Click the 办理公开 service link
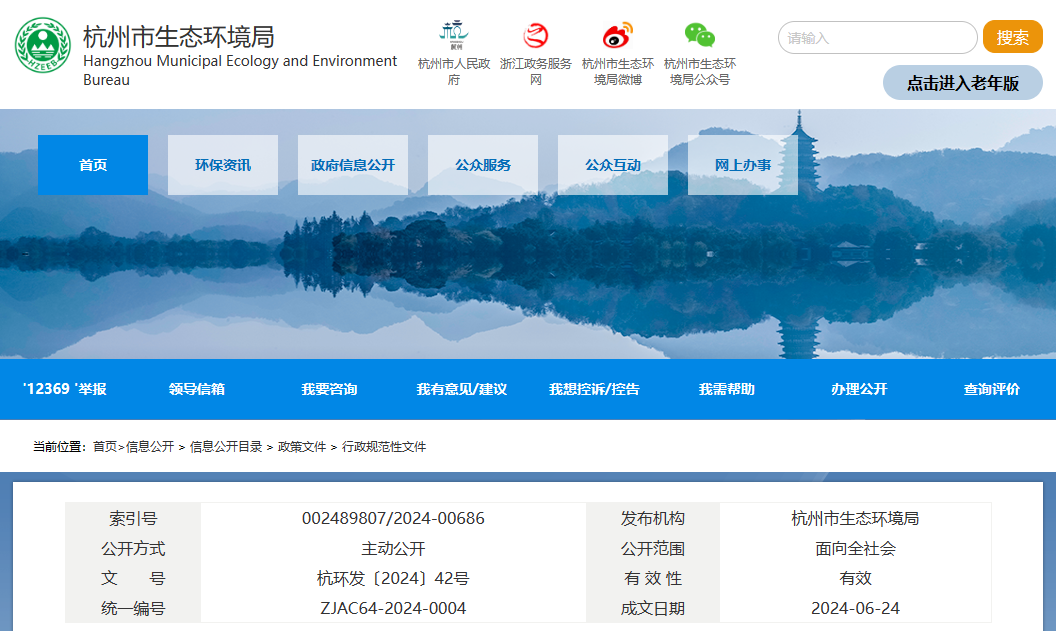This screenshot has width=1056, height=631. click(x=861, y=390)
